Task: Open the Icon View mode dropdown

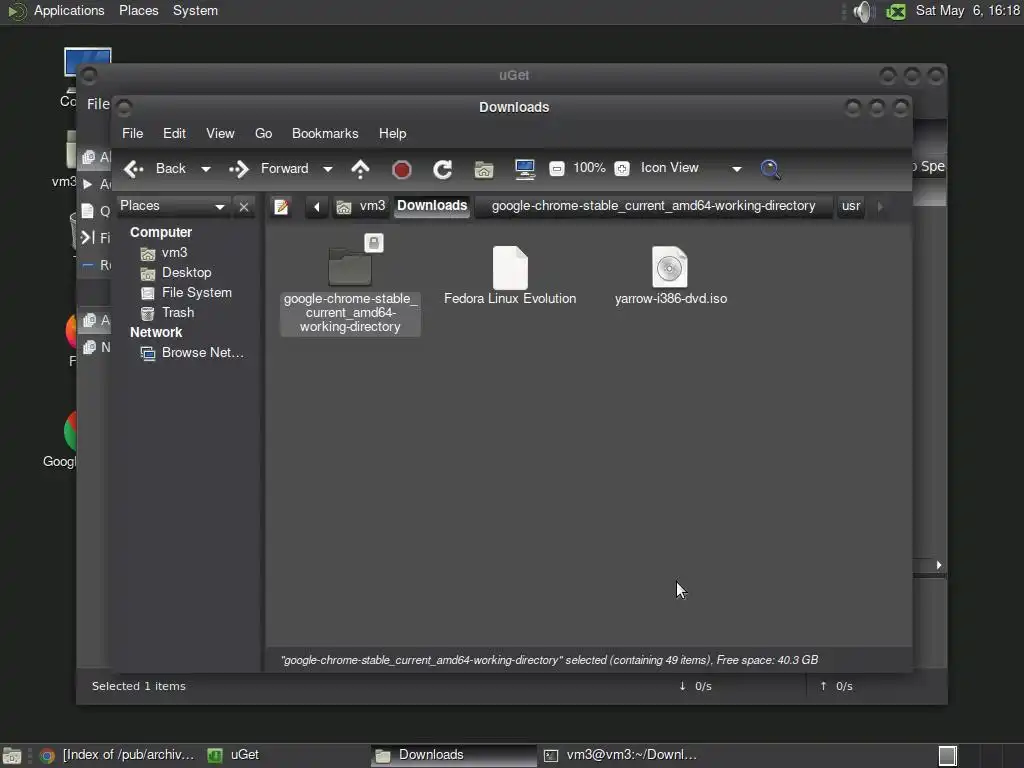Action: pos(691,168)
